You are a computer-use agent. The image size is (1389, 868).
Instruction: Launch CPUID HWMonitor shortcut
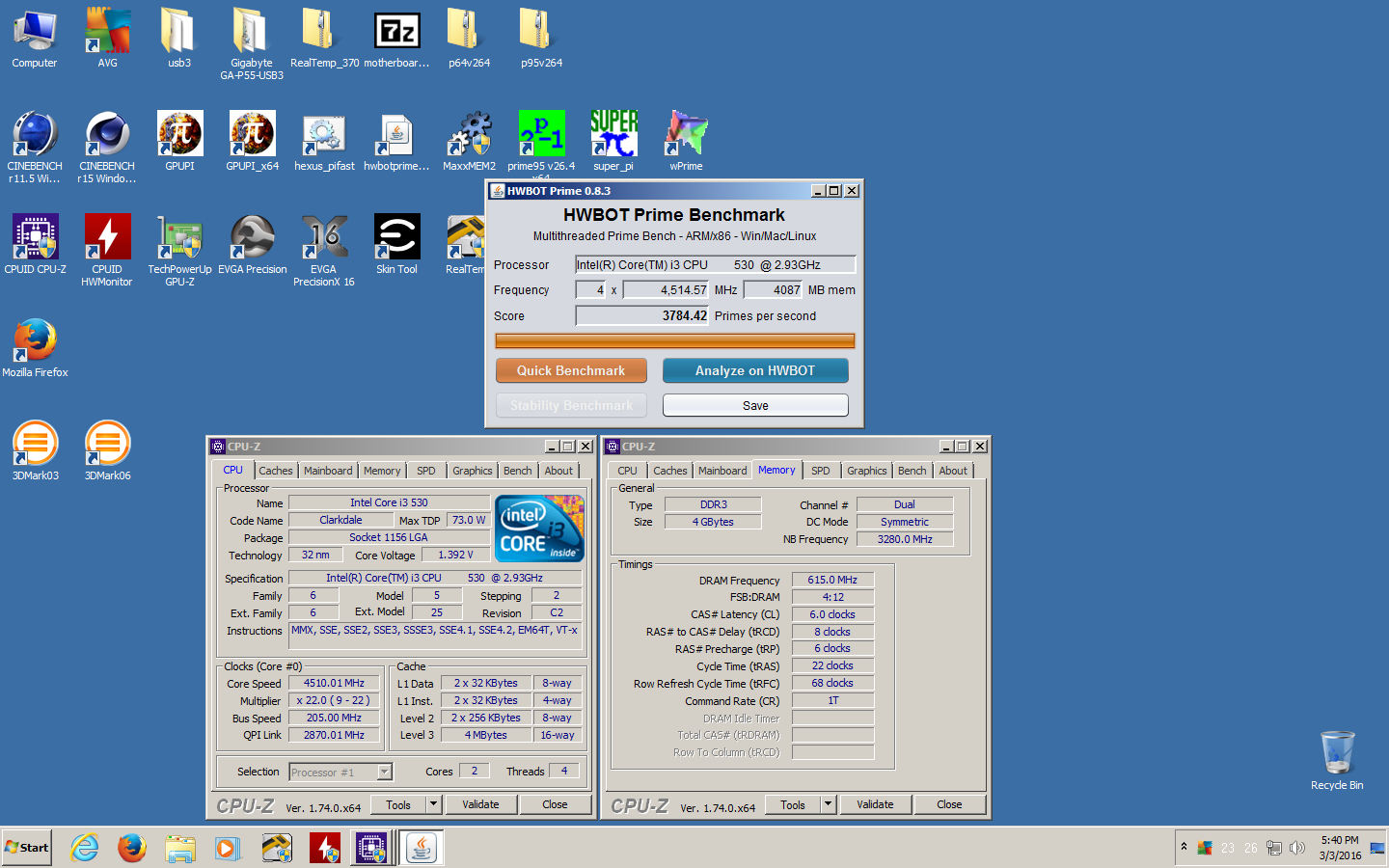(x=107, y=250)
